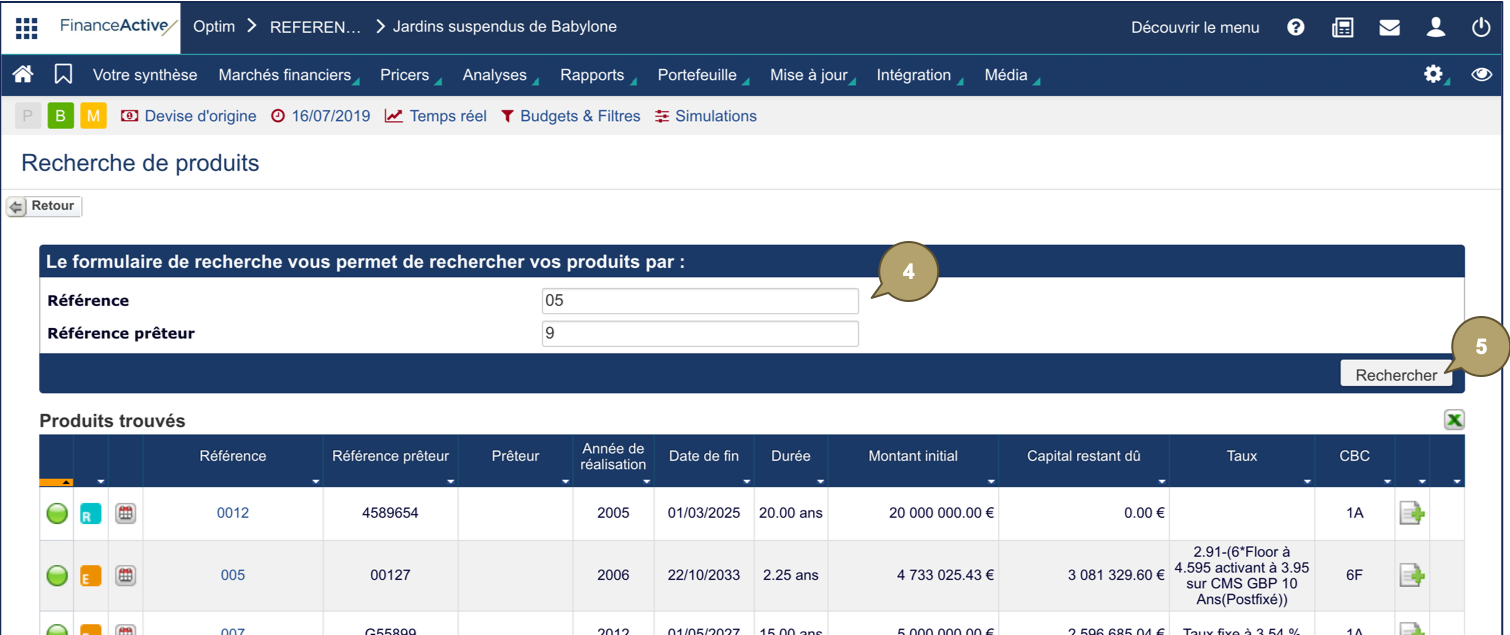
Task: Open product 005 details link
Action: 232,575
